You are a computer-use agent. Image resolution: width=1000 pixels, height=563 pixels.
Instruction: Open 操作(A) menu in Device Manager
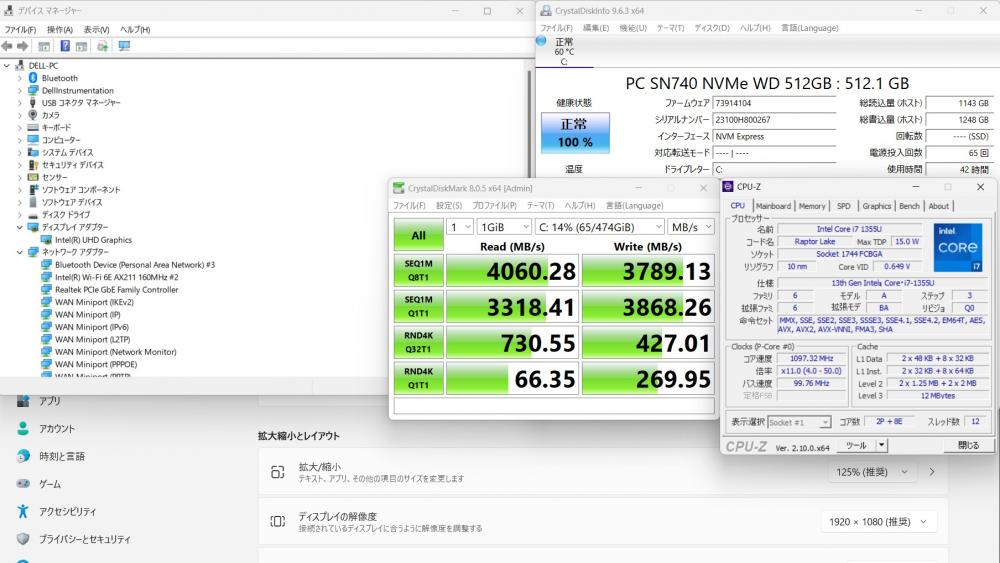59,29
